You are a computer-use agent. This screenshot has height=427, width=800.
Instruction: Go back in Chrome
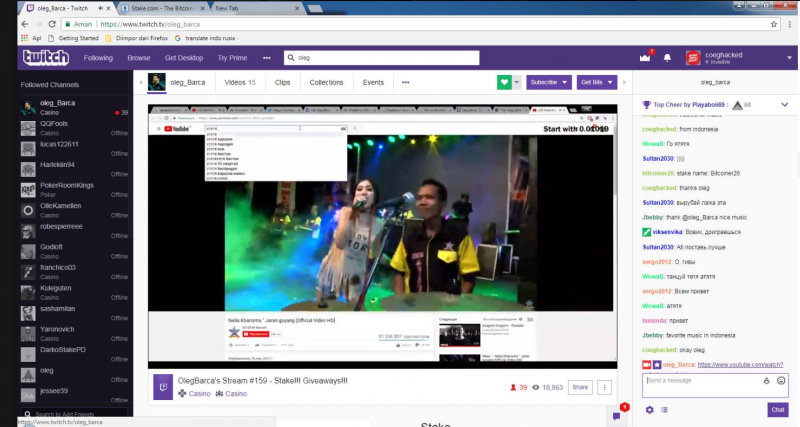(24, 24)
